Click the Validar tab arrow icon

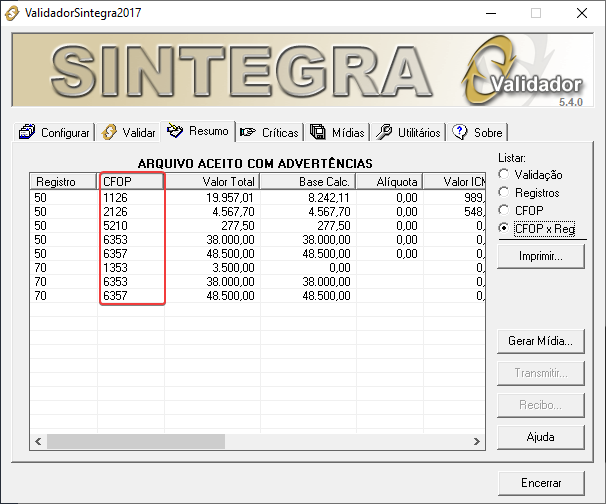coord(109,132)
